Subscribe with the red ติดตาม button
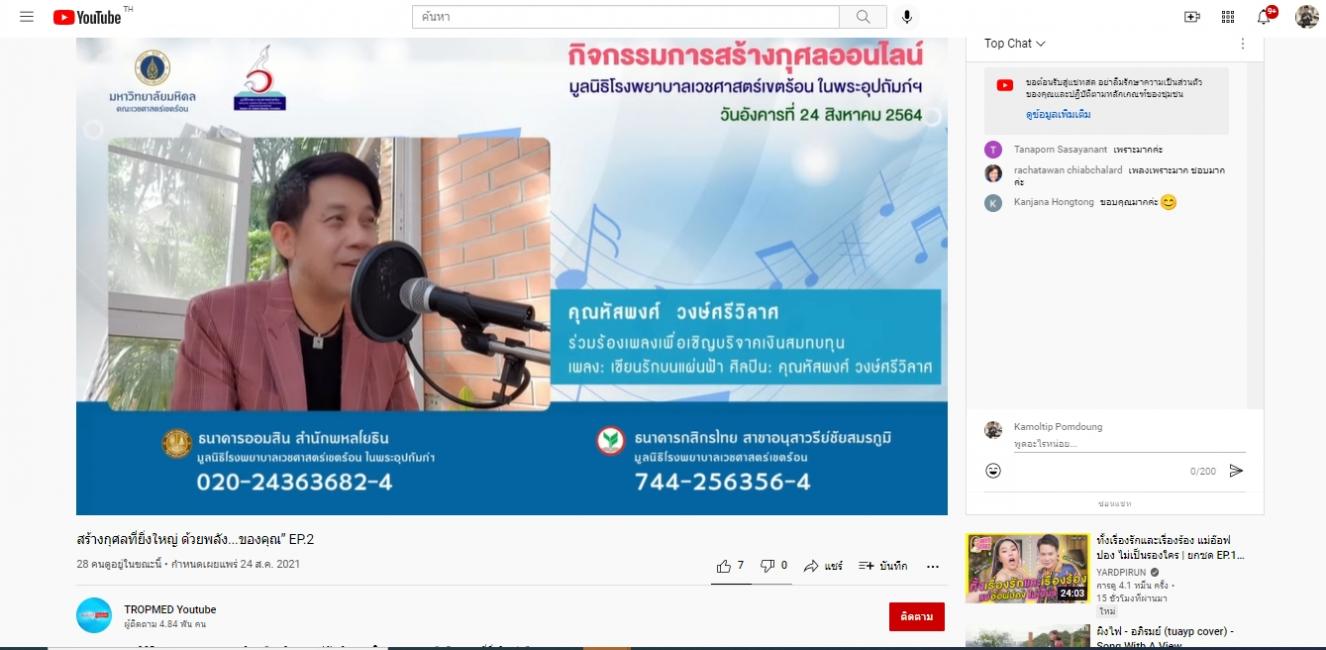 pos(917,617)
